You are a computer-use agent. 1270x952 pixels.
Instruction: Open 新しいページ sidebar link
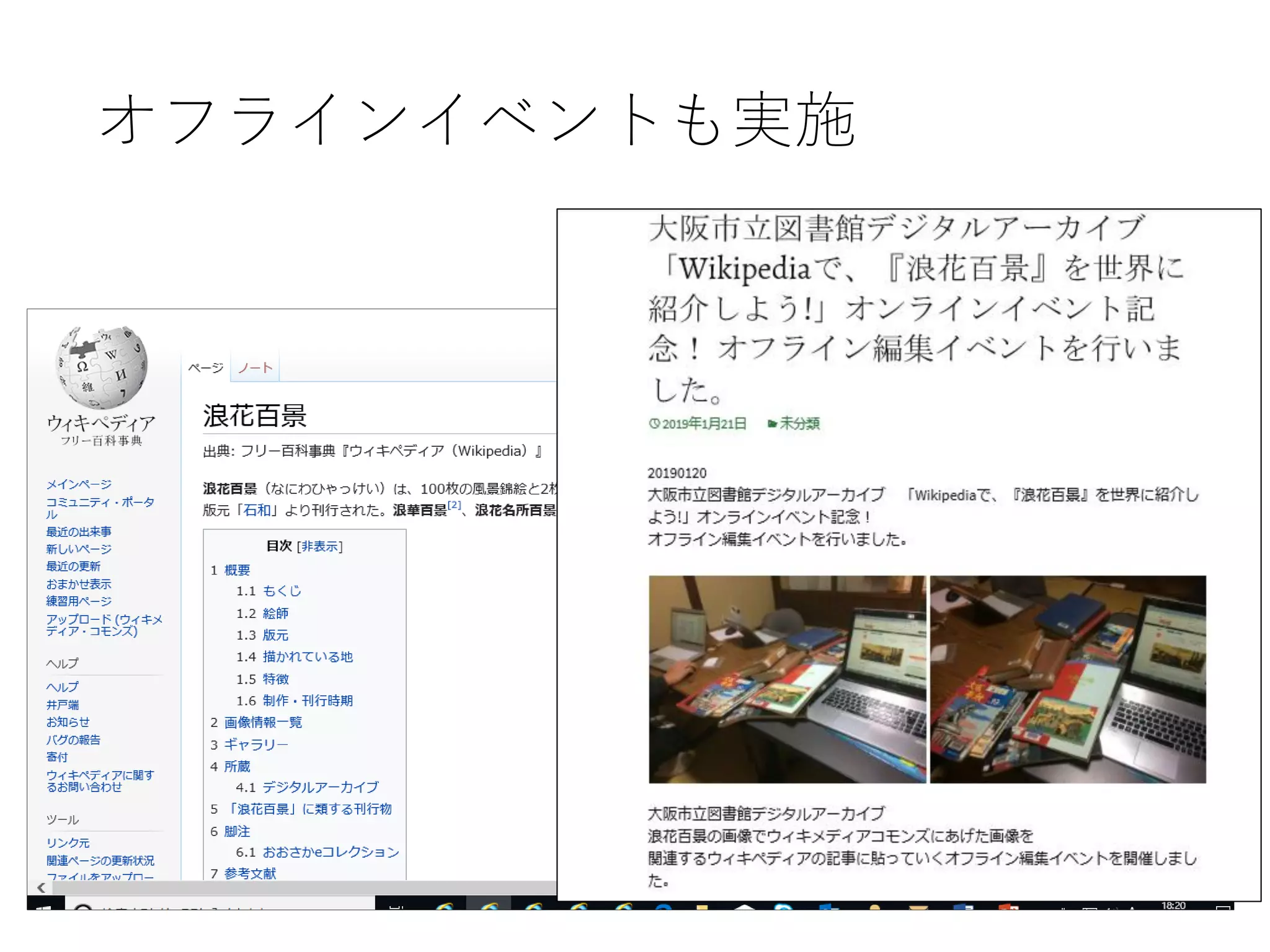(79, 549)
